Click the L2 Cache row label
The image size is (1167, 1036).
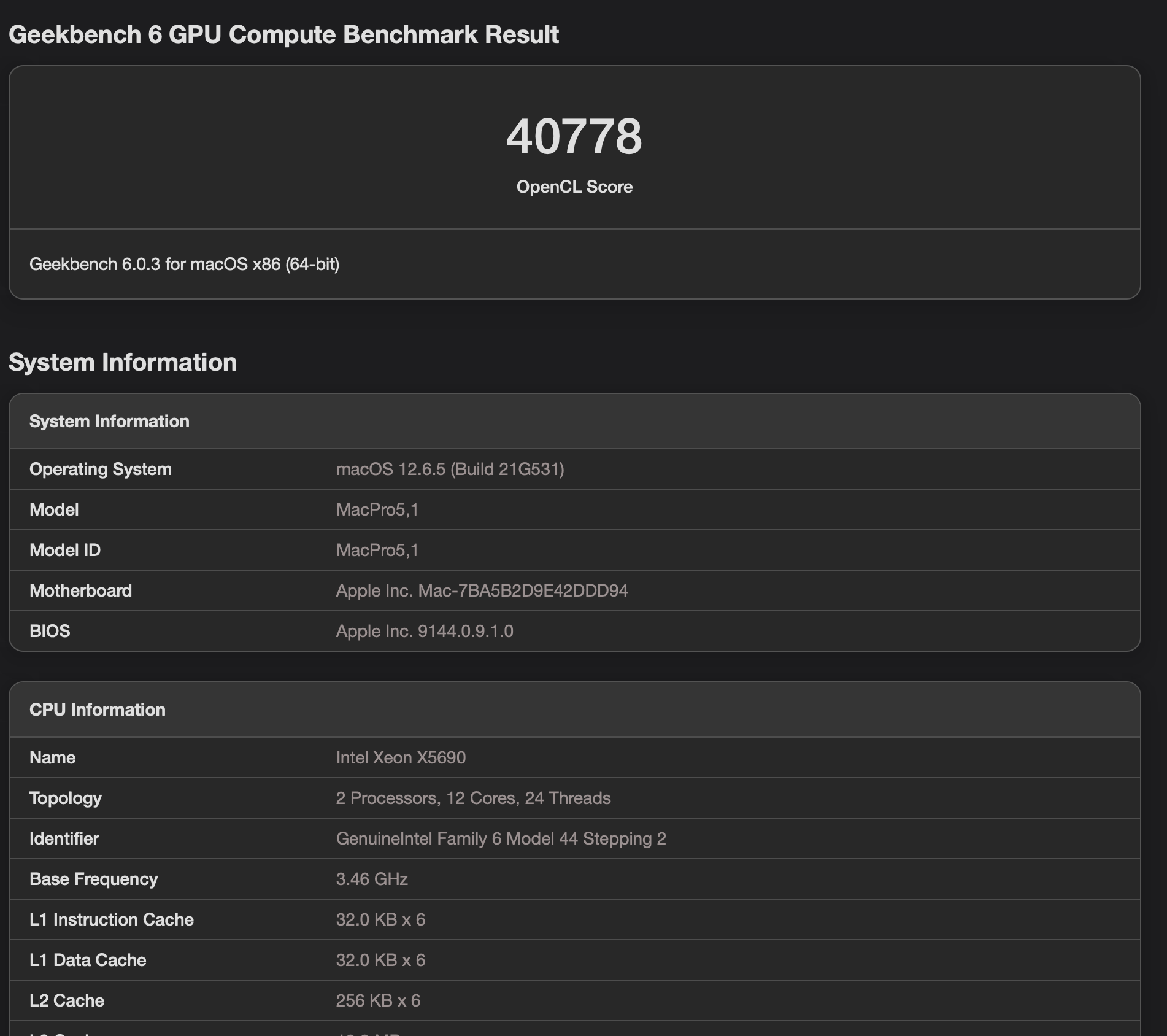pos(67,1000)
